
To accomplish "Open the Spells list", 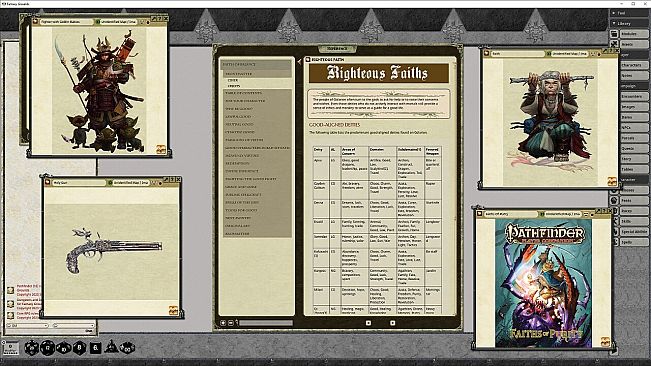I will [634, 242].
